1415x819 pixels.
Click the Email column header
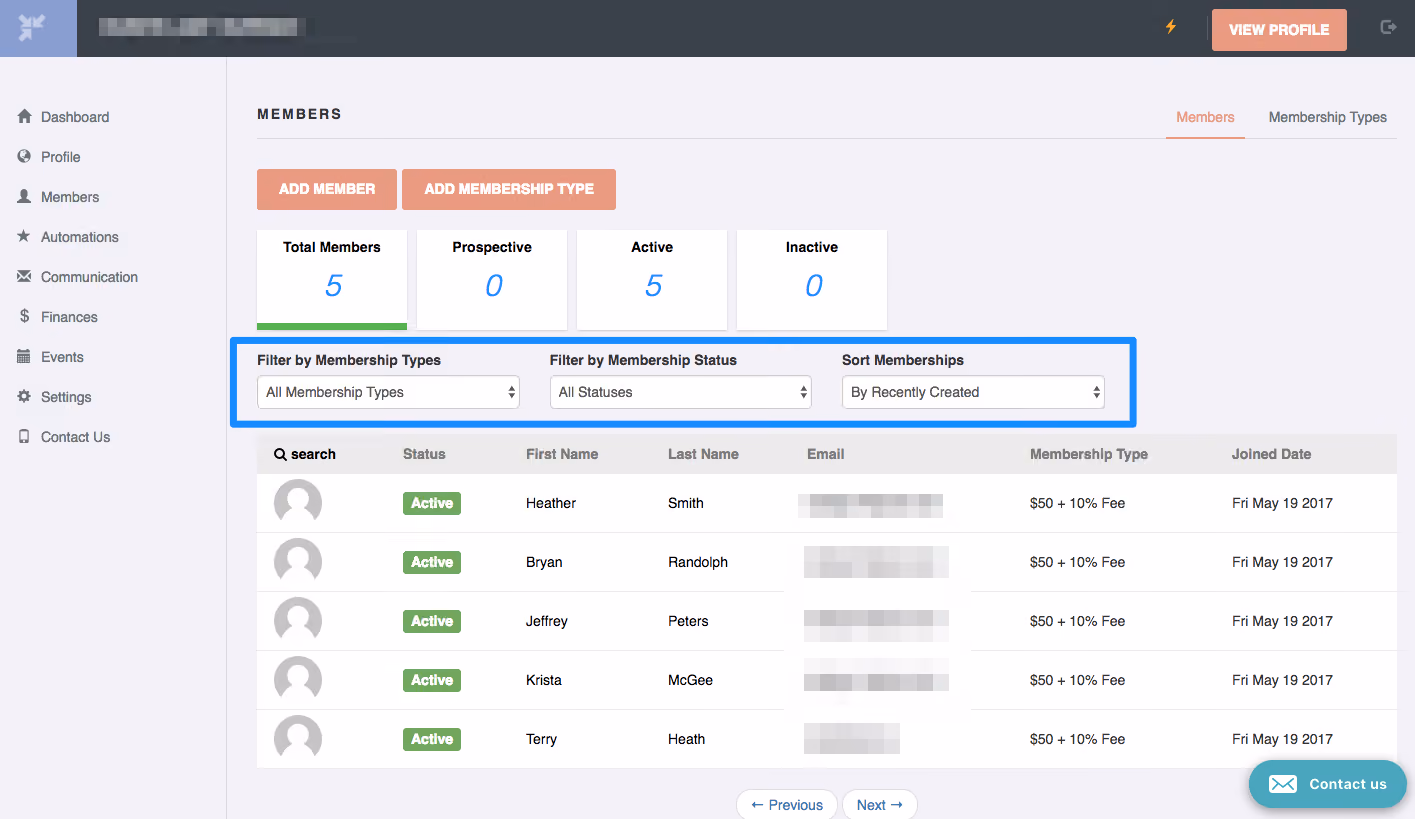[826, 454]
